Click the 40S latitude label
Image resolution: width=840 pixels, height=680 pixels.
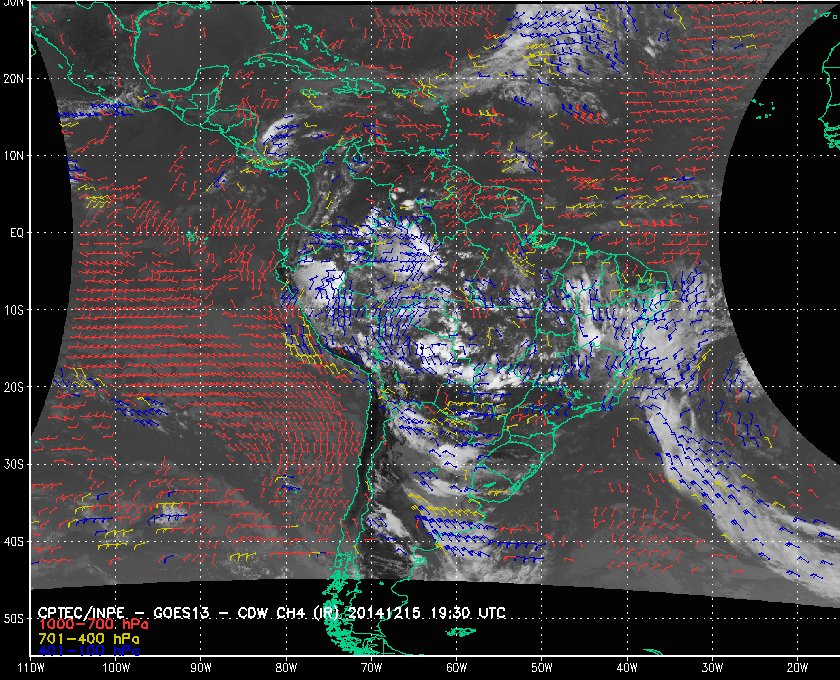(13, 542)
